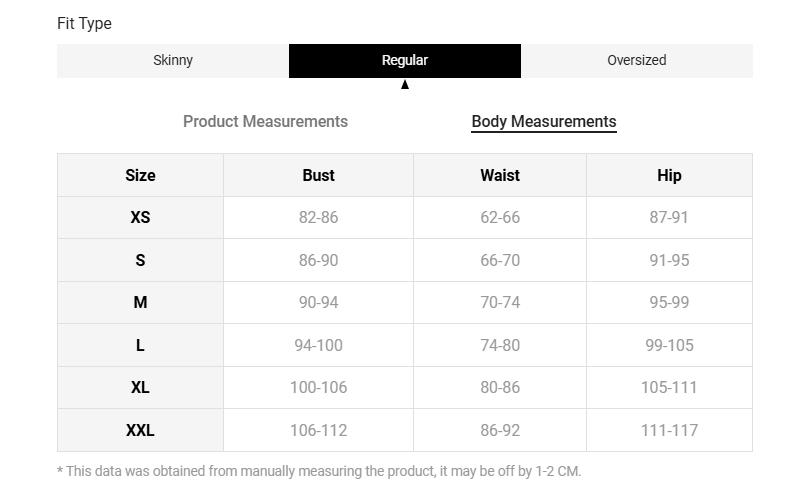Click the measurement disclaimer footnote text
797x492 pixels.
coord(319,471)
